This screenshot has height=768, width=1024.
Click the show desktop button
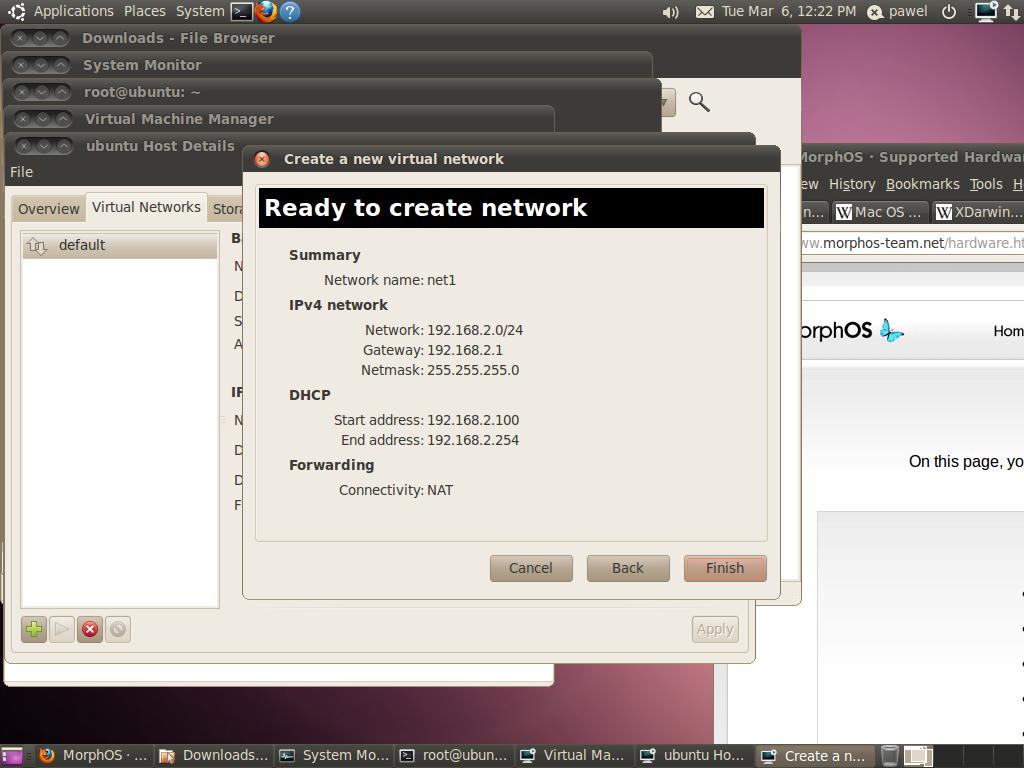[x=12, y=756]
